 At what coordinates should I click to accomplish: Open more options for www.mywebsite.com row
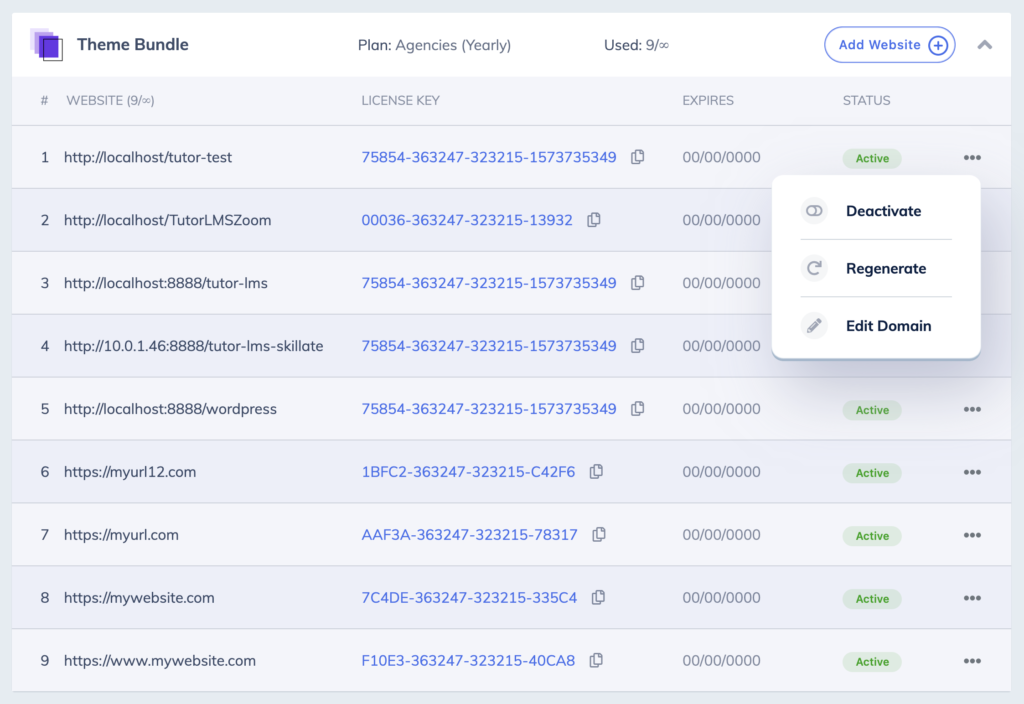[x=972, y=661]
